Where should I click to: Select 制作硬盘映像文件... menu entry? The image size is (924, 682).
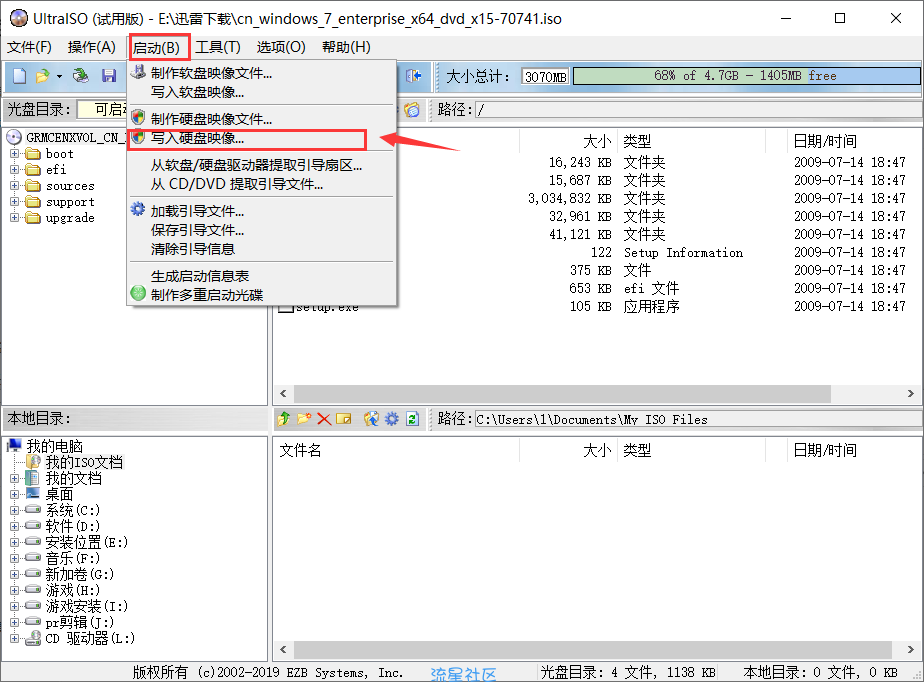[x=262, y=119]
